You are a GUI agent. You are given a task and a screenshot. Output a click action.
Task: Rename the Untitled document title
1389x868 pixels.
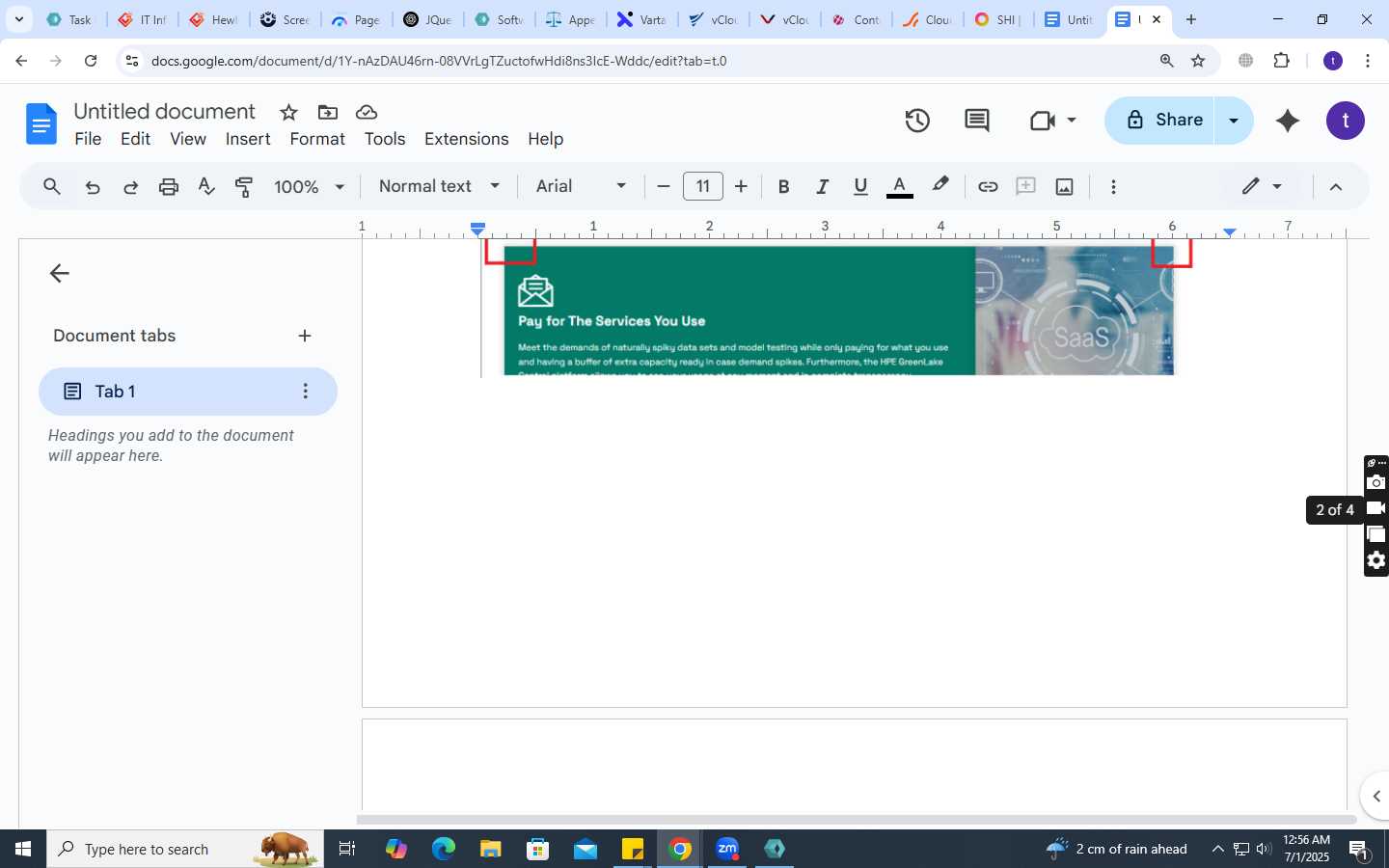pyautogui.click(x=164, y=112)
